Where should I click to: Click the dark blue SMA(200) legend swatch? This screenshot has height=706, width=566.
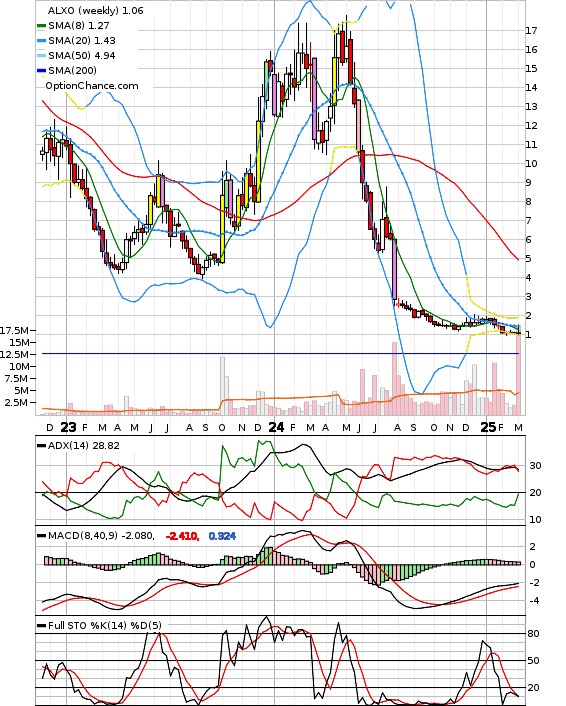(41, 71)
